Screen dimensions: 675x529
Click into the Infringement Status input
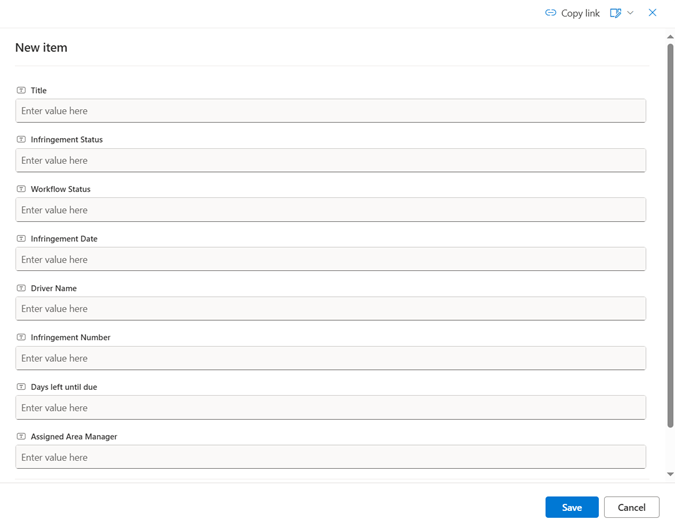pyautogui.click(x=330, y=160)
